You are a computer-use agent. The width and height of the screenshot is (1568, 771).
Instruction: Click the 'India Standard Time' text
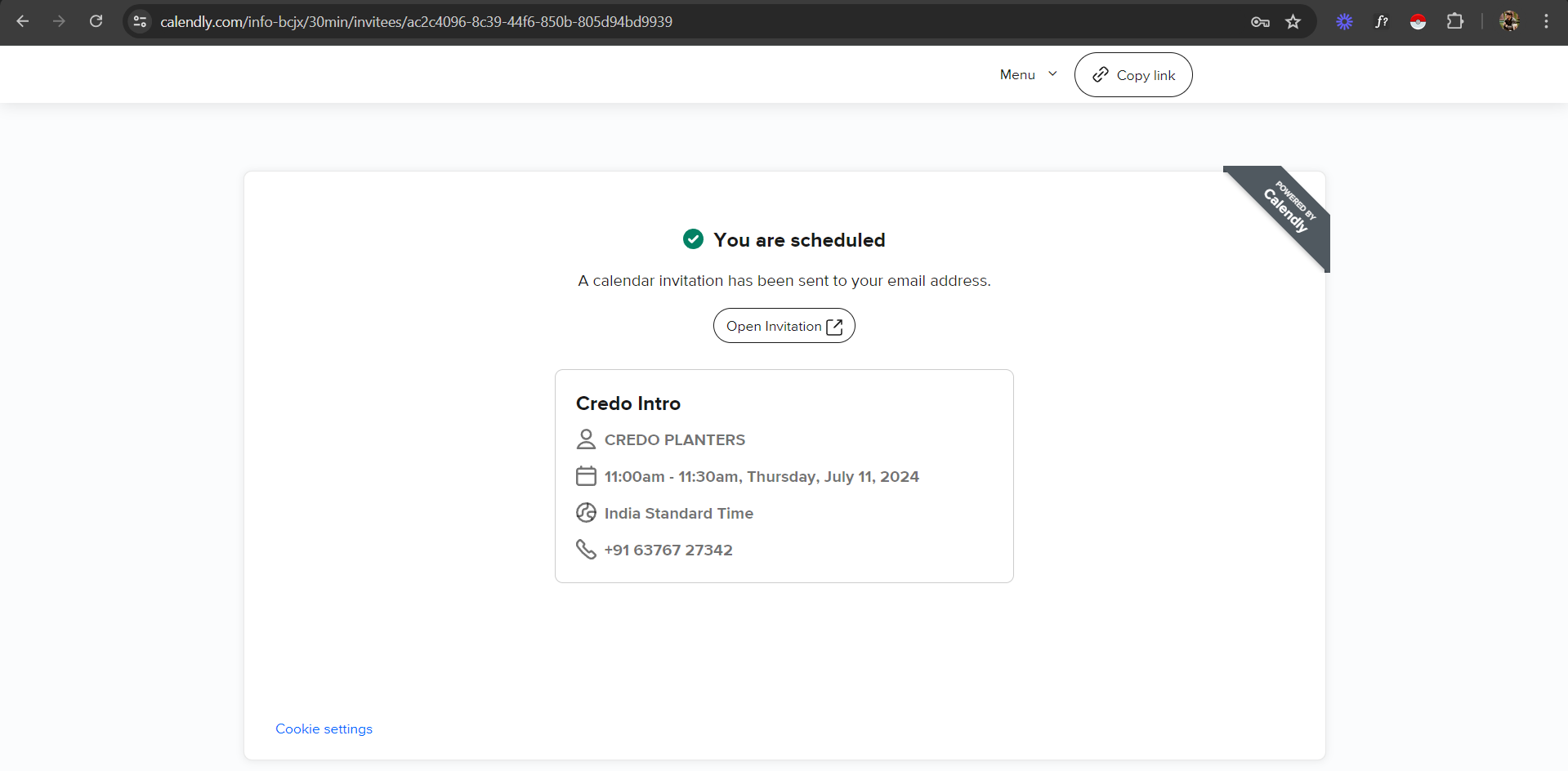679,513
